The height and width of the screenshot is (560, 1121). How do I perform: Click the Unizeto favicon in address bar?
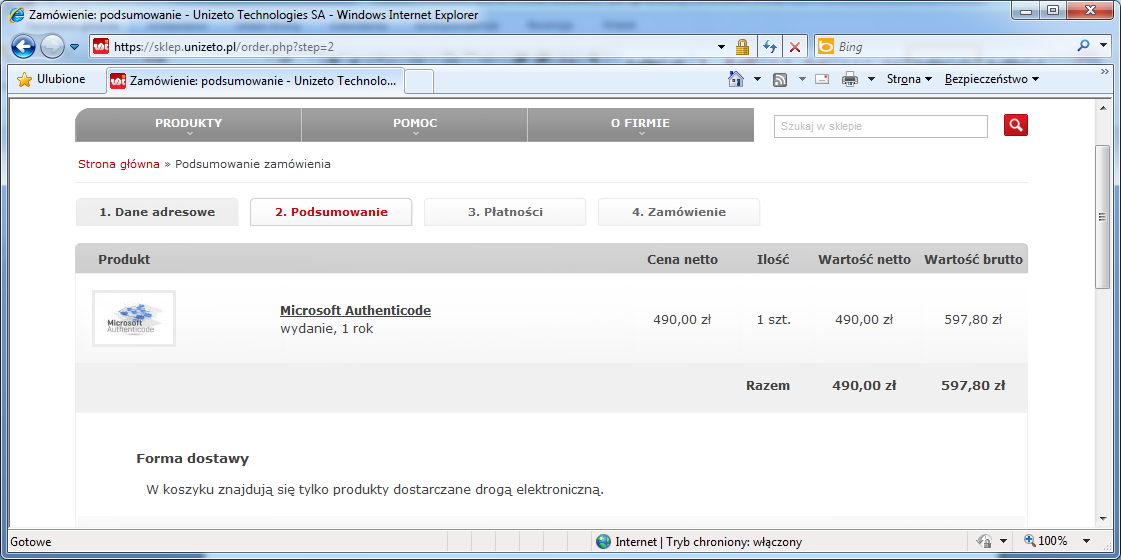coord(101,47)
